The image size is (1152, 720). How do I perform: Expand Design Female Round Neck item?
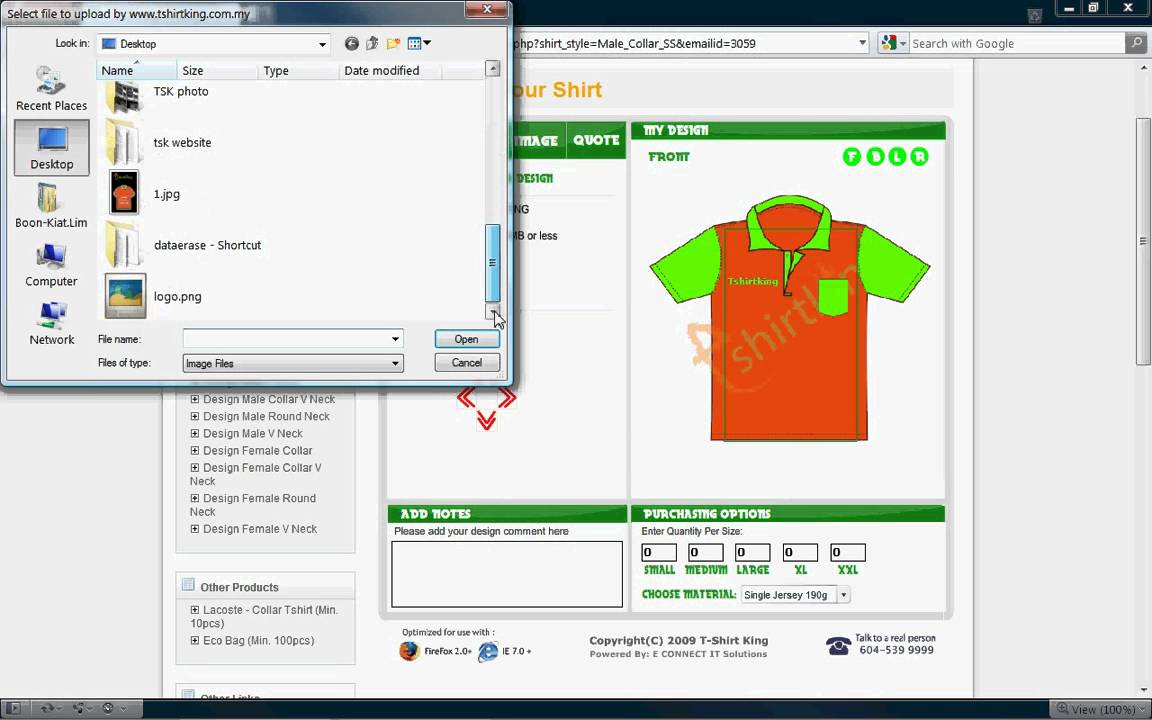[x=195, y=498]
